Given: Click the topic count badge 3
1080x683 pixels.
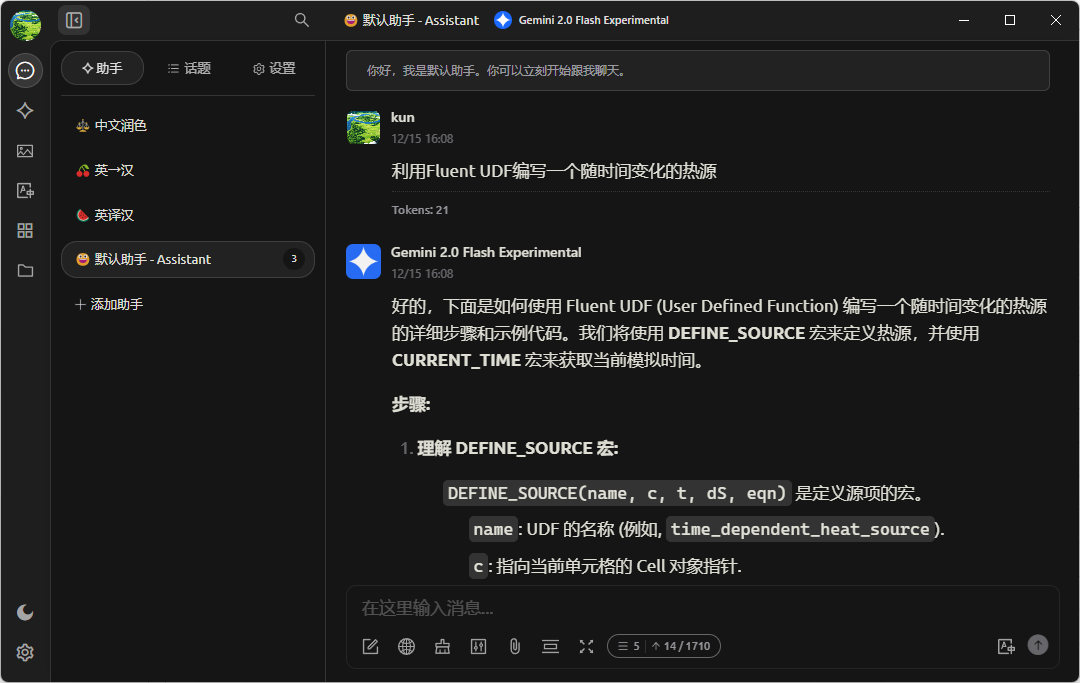Looking at the screenshot, I should coord(294,259).
